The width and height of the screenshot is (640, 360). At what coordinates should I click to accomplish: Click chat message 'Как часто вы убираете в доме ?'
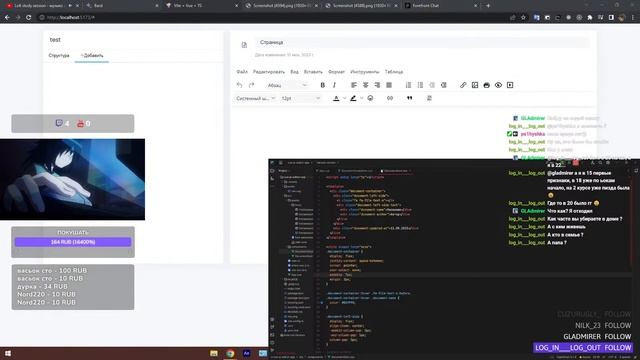pyautogui.click(x=584, y=219)
